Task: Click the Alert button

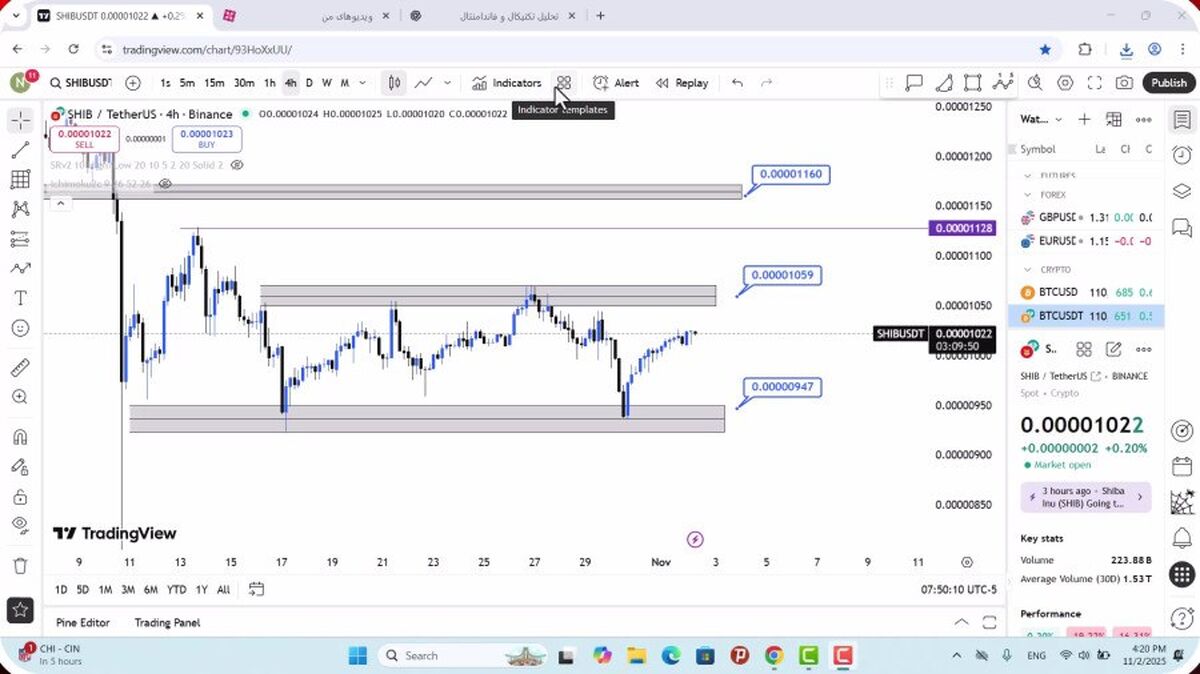Action: coord(616,83)
